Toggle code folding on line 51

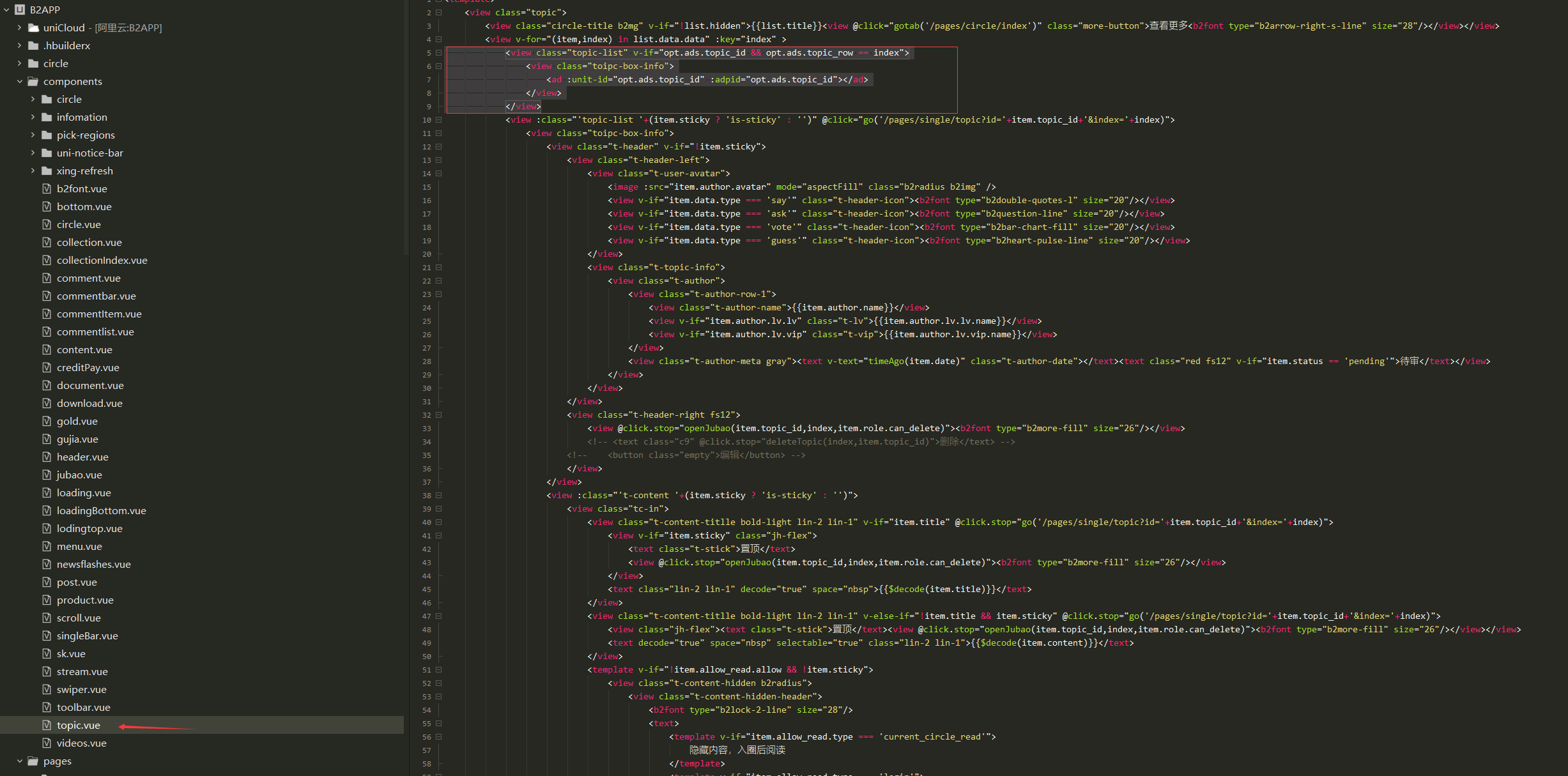click(439, 669)
